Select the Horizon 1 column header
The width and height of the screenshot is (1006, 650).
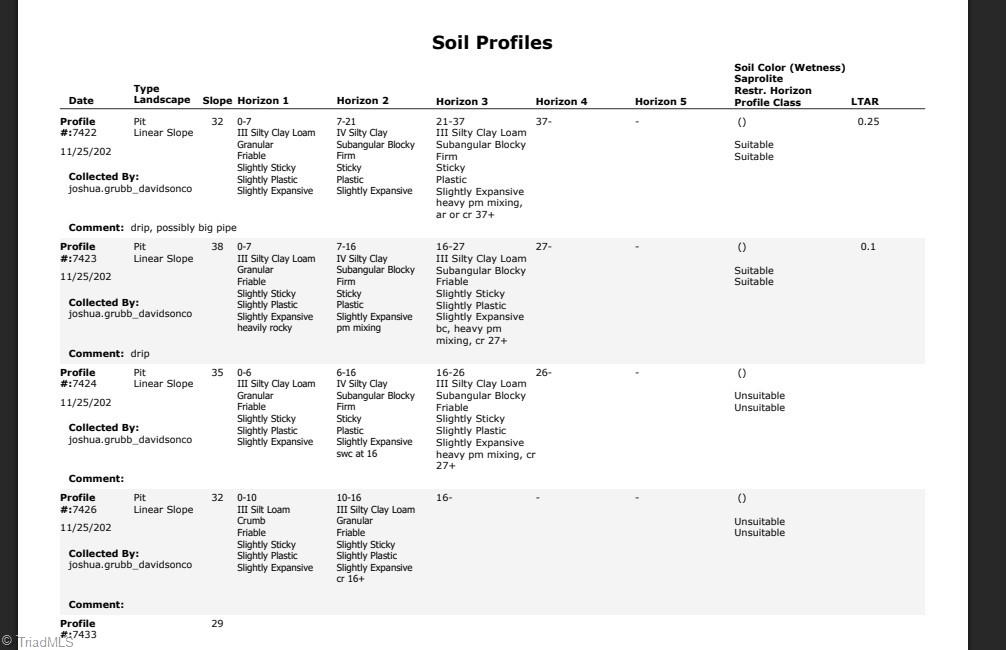click(x=263, y=101)
